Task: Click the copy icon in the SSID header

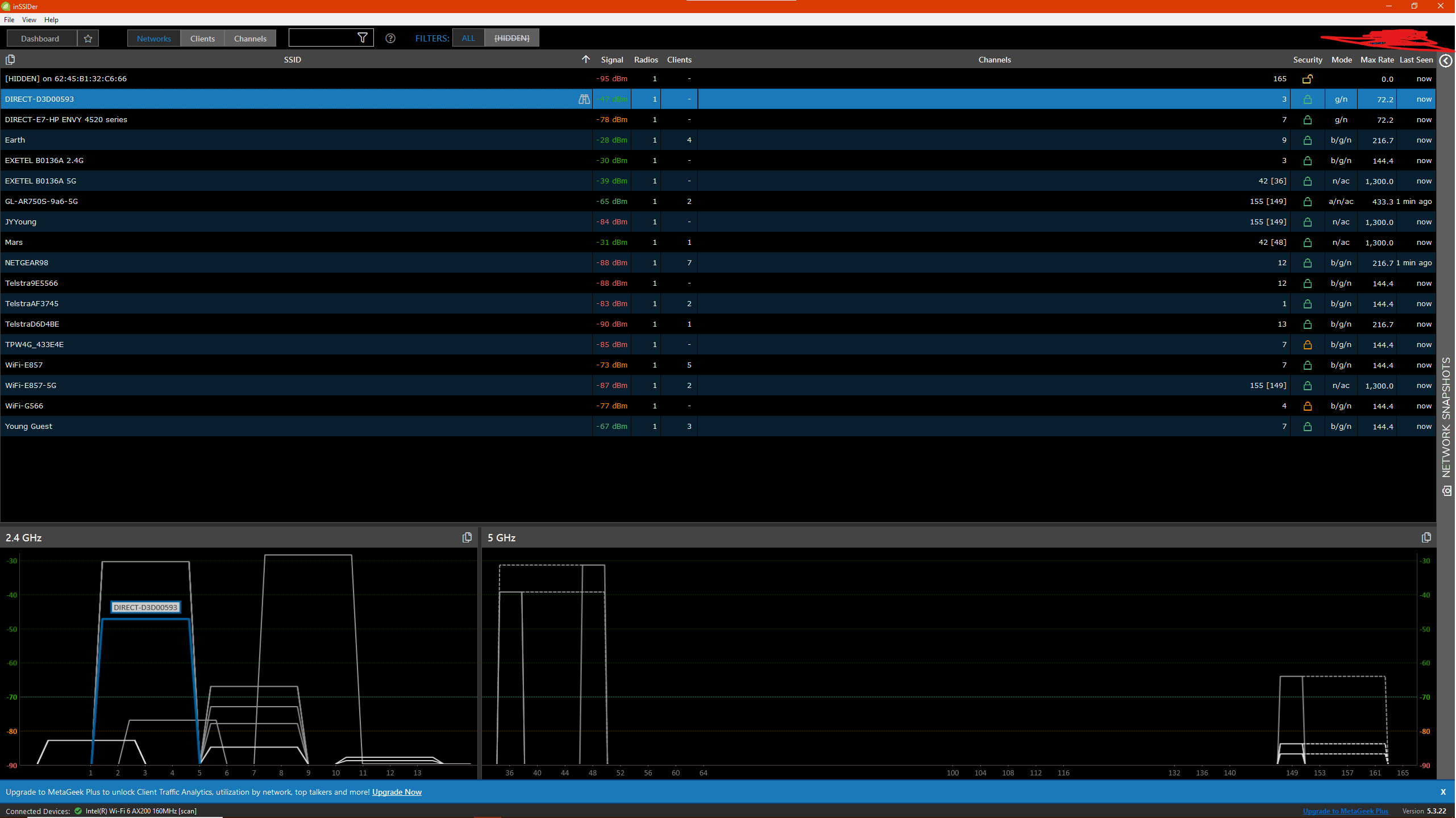Action: point(10,60)
